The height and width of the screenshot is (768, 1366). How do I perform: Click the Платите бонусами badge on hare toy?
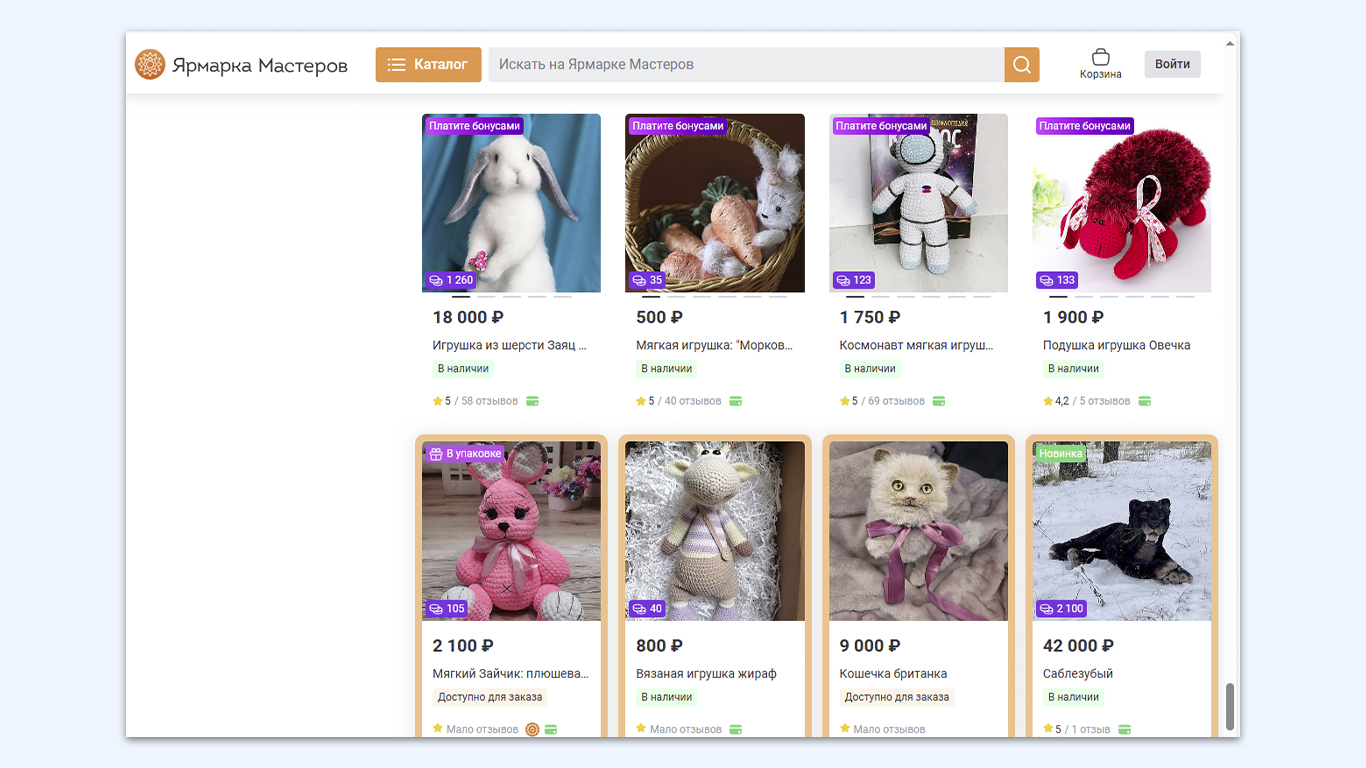tap(474, 126)
